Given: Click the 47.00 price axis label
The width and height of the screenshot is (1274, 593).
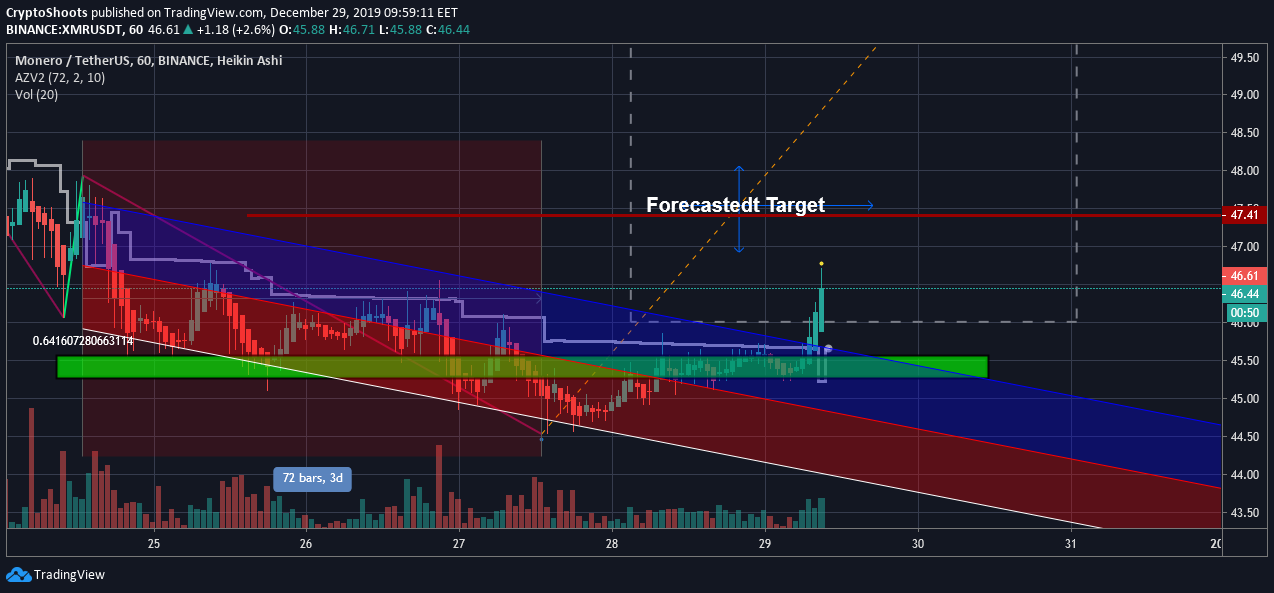Looking at the screenshot, I should (1244, 247).
